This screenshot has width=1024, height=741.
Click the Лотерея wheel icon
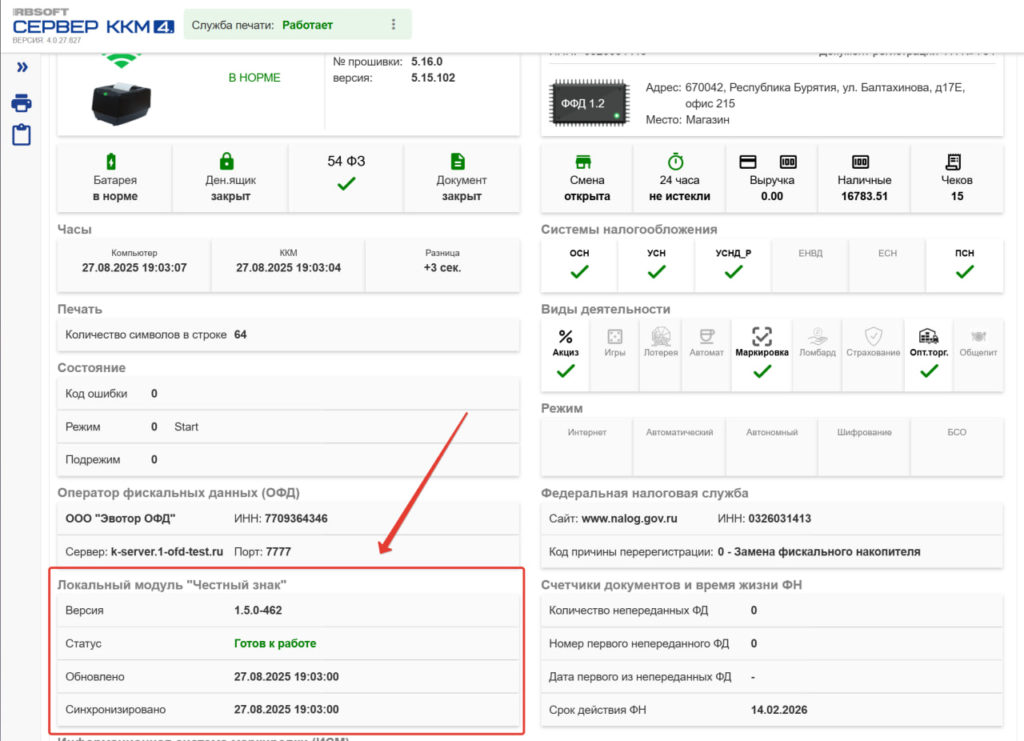(661, 336)
